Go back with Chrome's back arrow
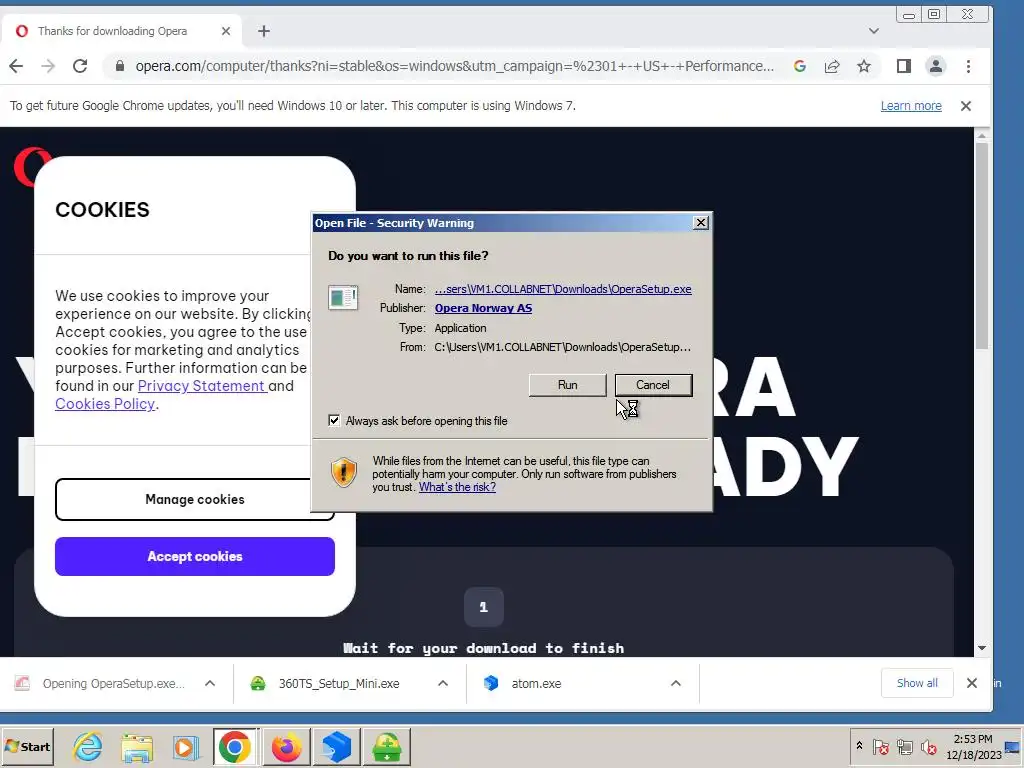The height and width of the screenshot is (768, 1024). coord(16,66)
